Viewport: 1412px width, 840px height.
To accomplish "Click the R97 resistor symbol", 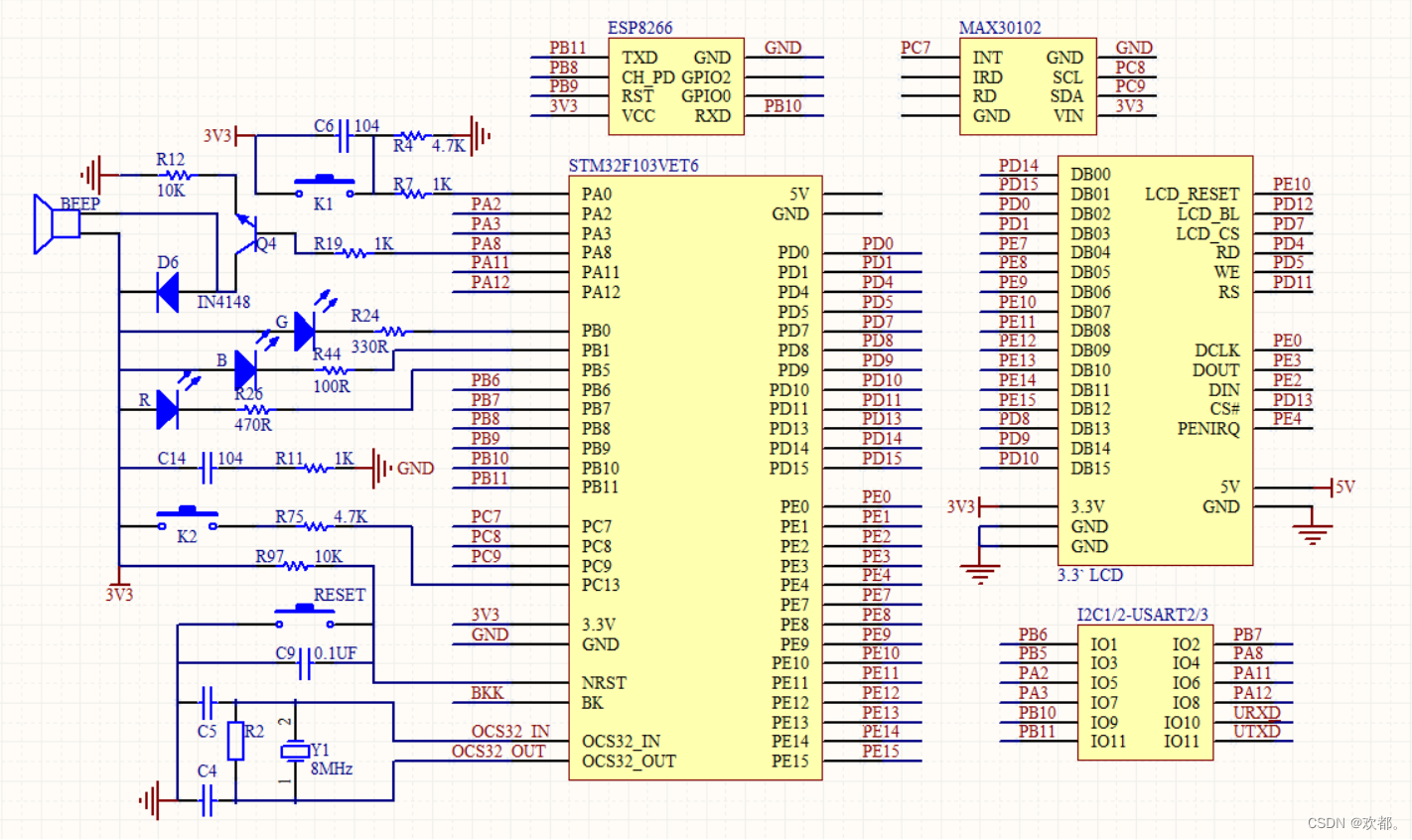I will coord(295,566).
